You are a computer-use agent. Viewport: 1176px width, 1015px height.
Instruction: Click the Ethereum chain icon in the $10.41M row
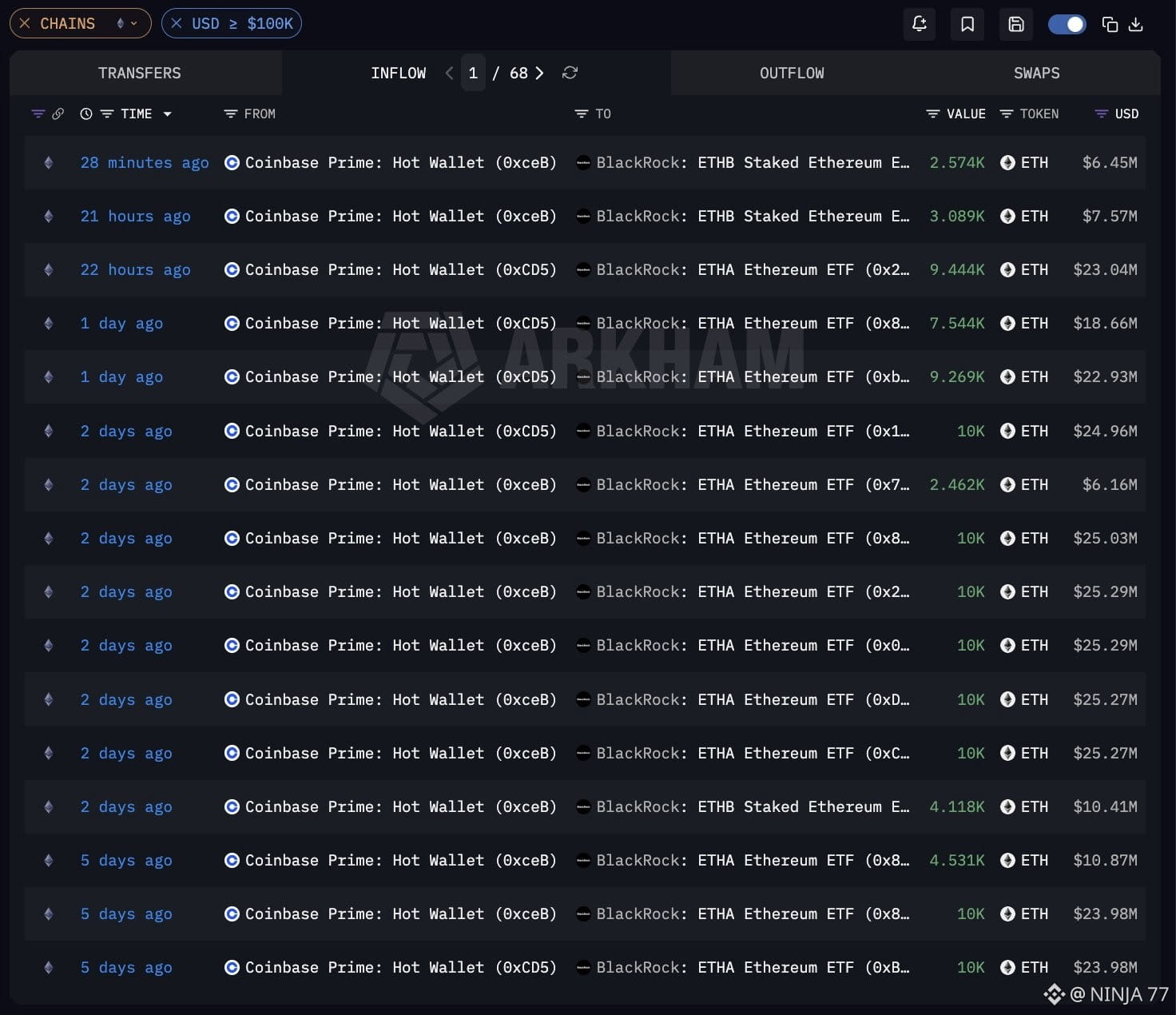coord(49,806)
